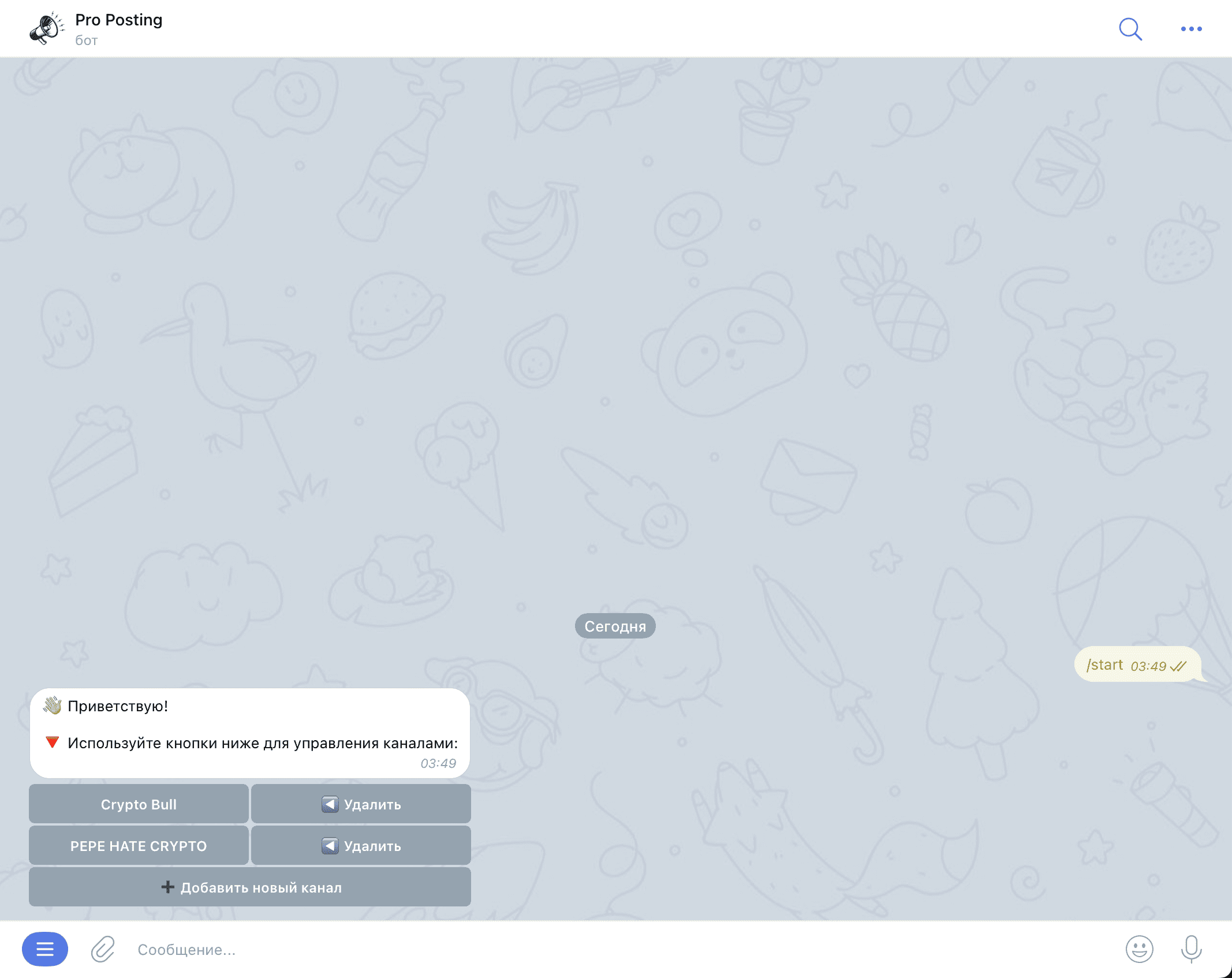This screenshot has width=1232, height=978.
Task: Click the Сегодня date badge
Action: click(615, 626)
